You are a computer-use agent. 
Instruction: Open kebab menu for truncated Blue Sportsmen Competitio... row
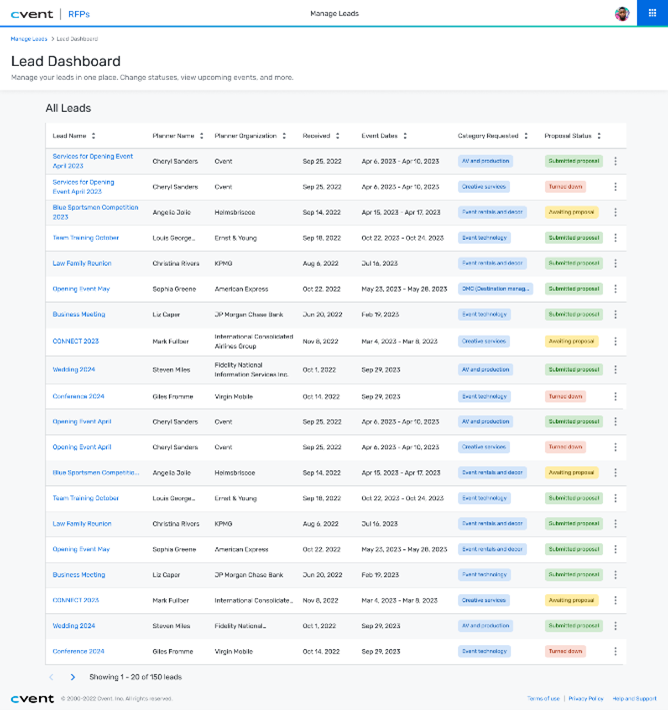click(x=615, y=473)
